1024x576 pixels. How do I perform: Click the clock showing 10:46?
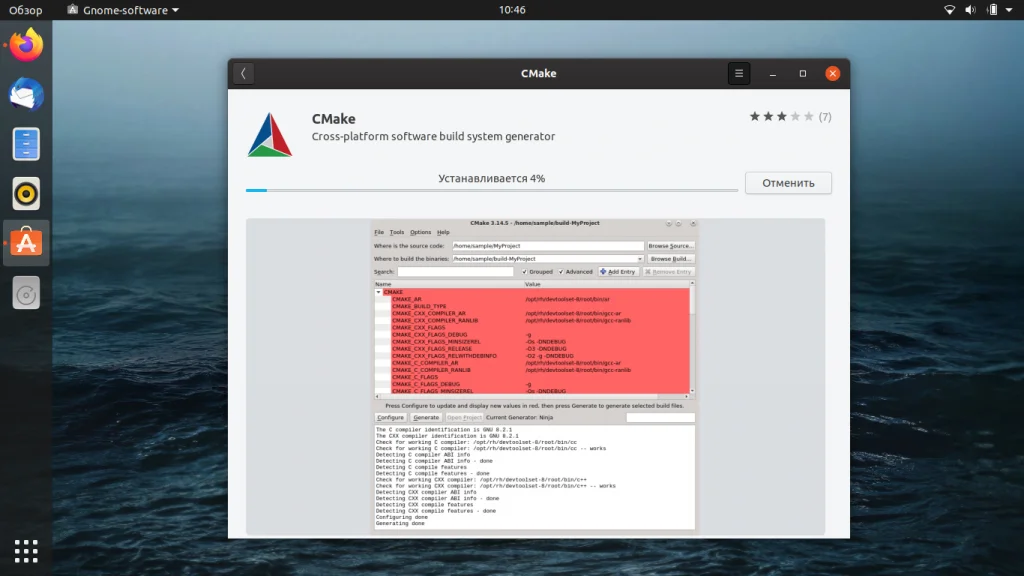tap(512, 10)
